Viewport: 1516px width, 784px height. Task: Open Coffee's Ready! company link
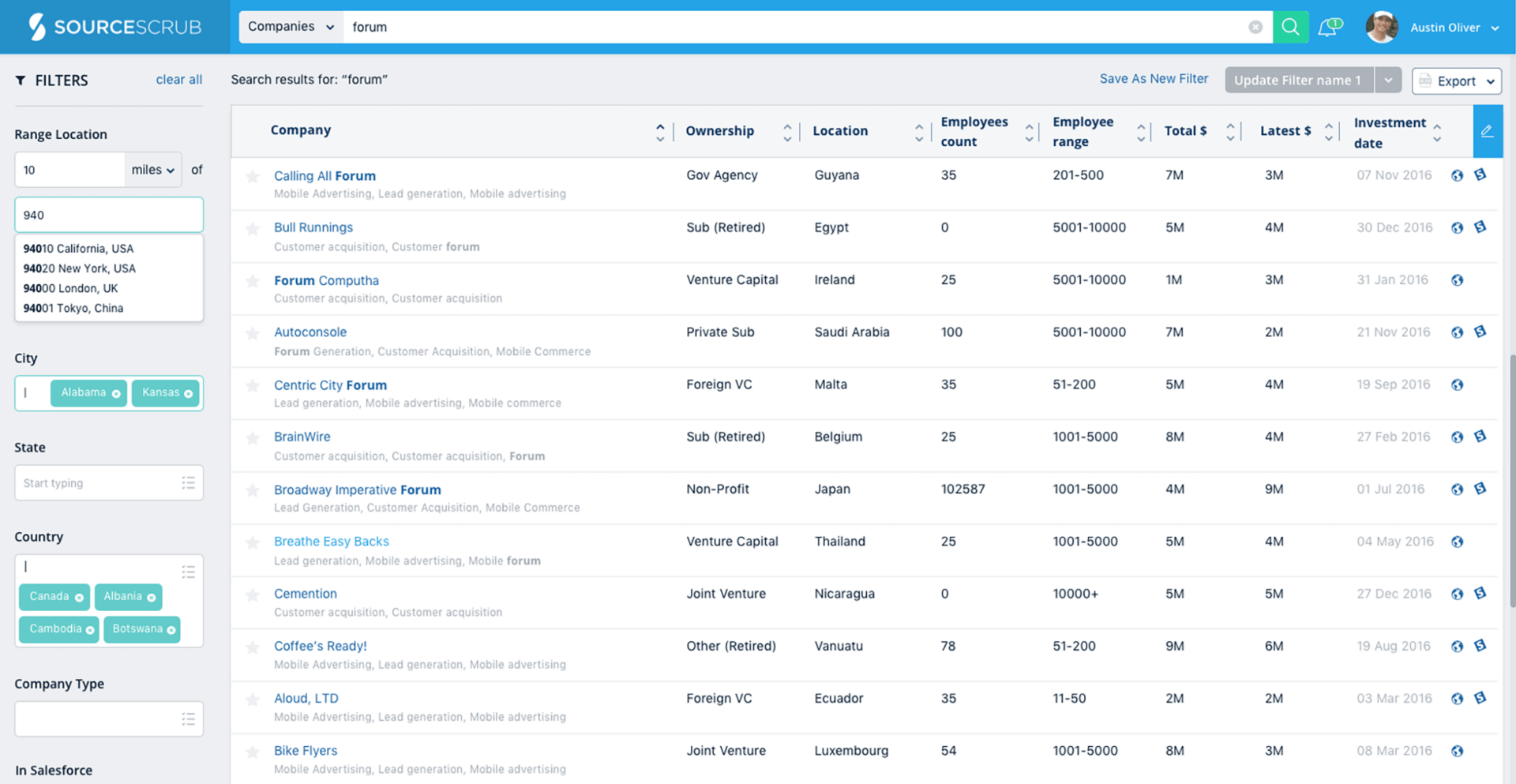(320, 646)
